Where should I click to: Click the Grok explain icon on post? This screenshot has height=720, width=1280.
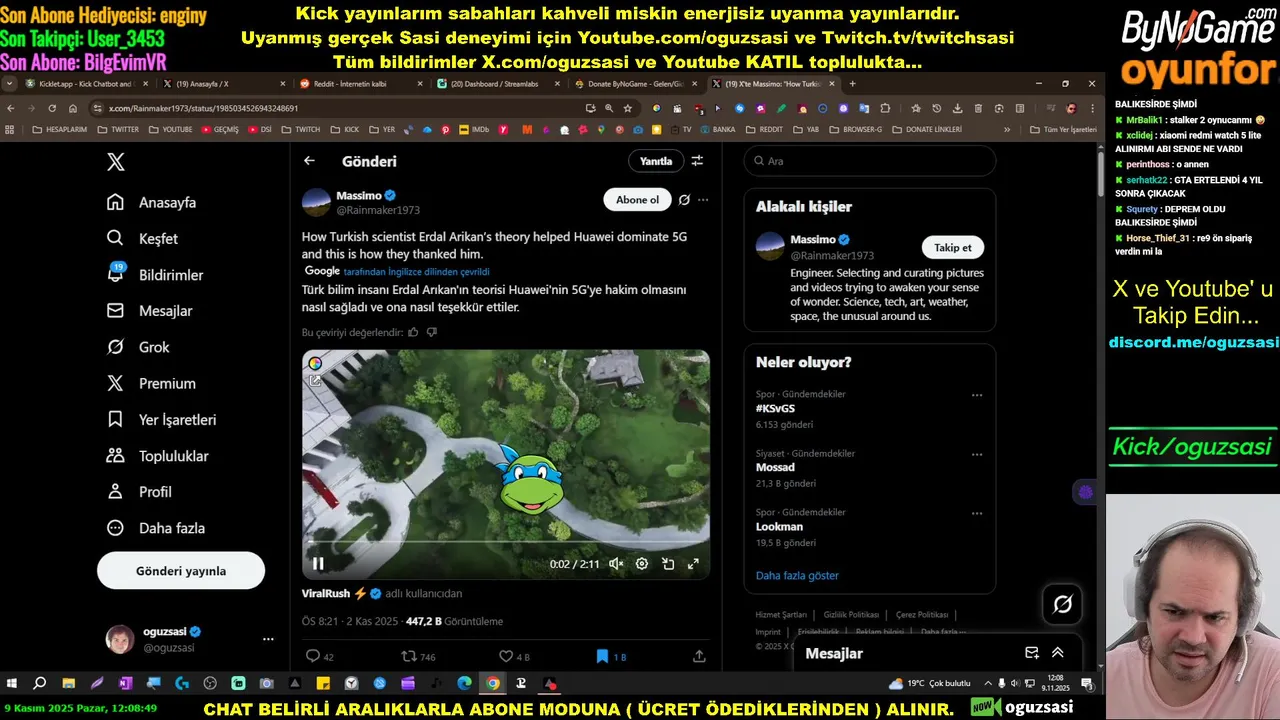(684, 200)
